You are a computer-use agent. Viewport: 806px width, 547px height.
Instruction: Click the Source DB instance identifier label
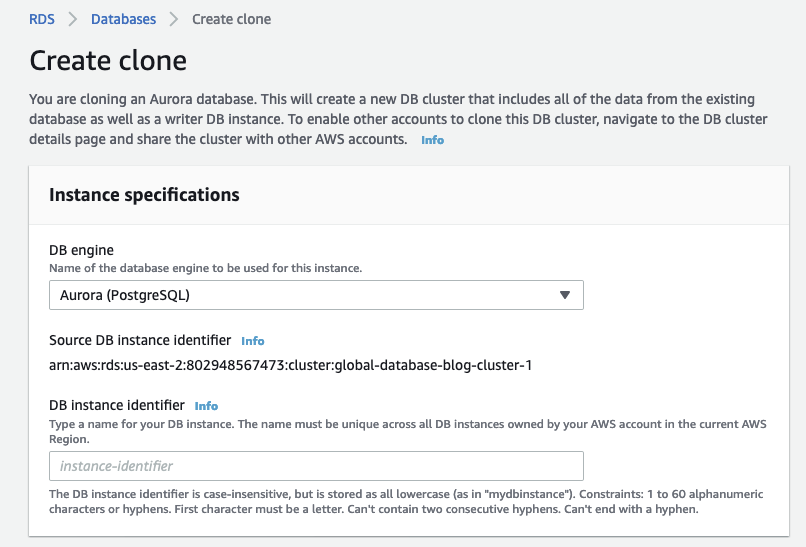click(140, 340)
